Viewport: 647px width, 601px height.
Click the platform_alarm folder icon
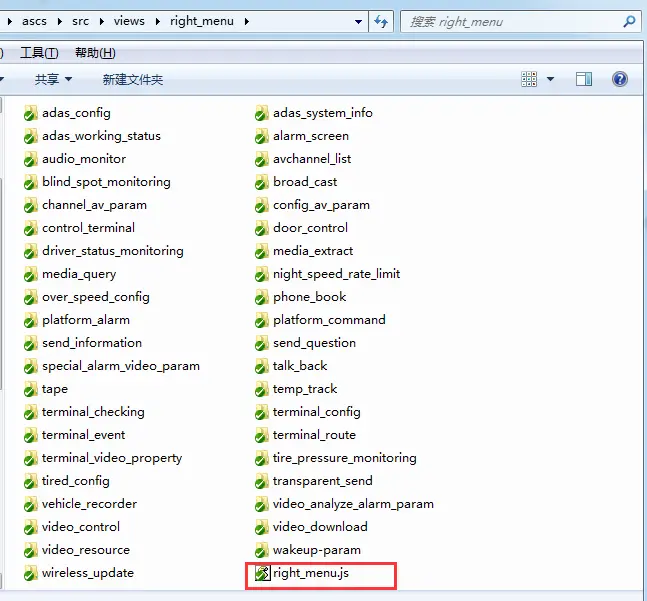[x=31, y=320]
